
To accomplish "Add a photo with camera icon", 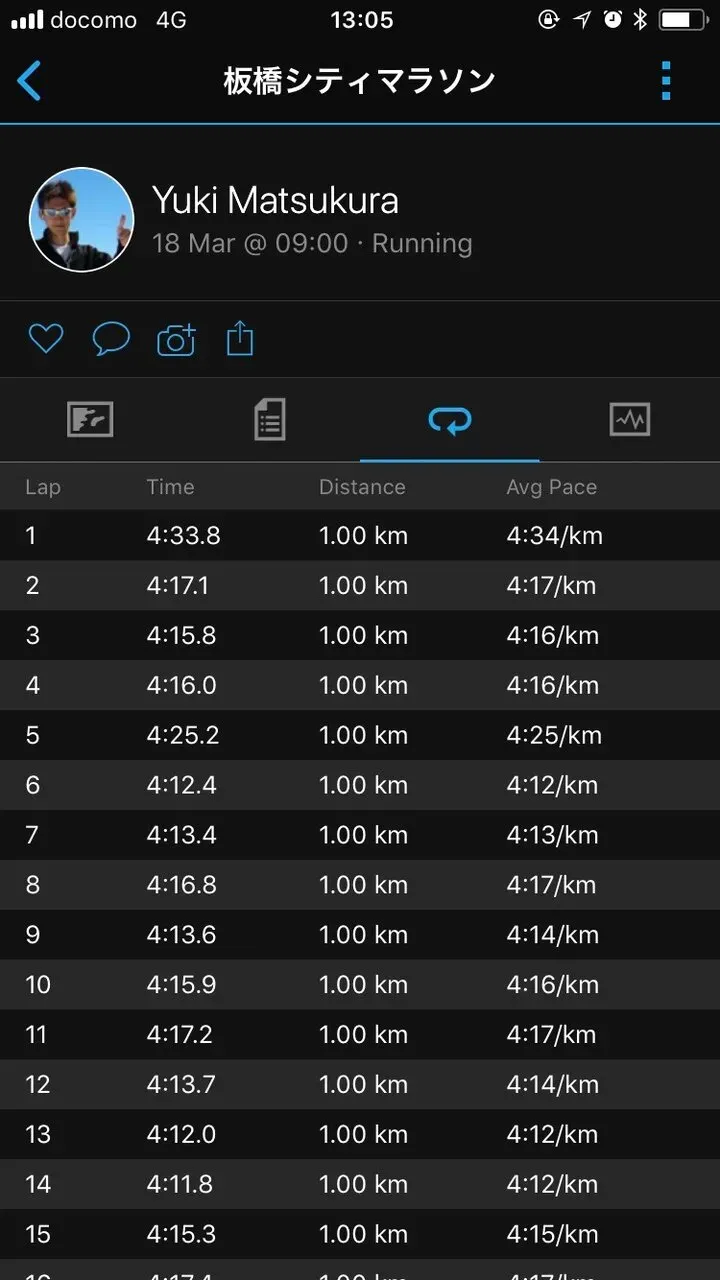I will [176, 340].
